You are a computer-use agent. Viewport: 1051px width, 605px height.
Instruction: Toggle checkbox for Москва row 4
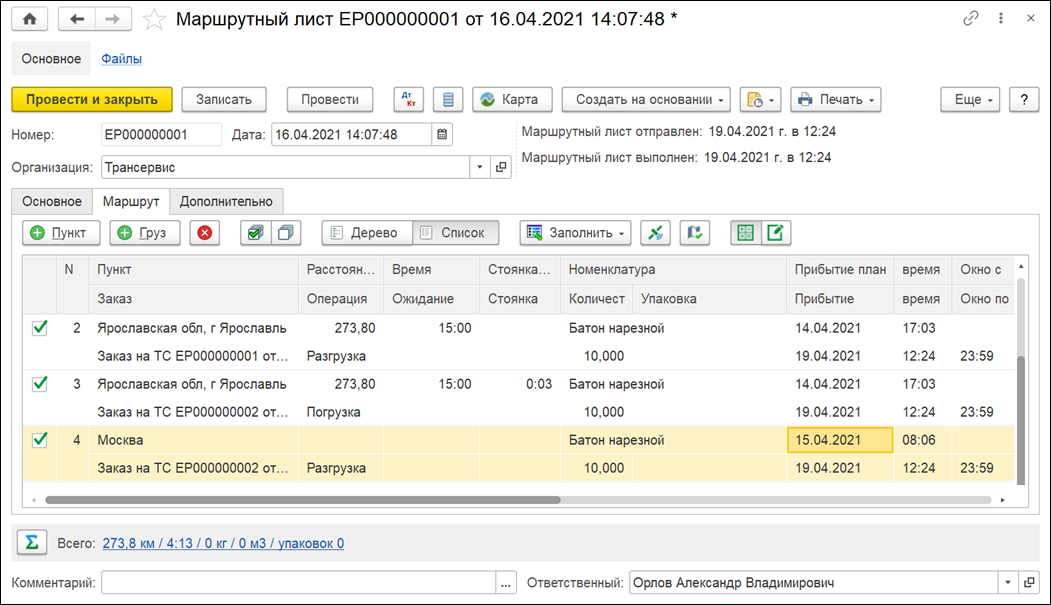coord(40,440)
